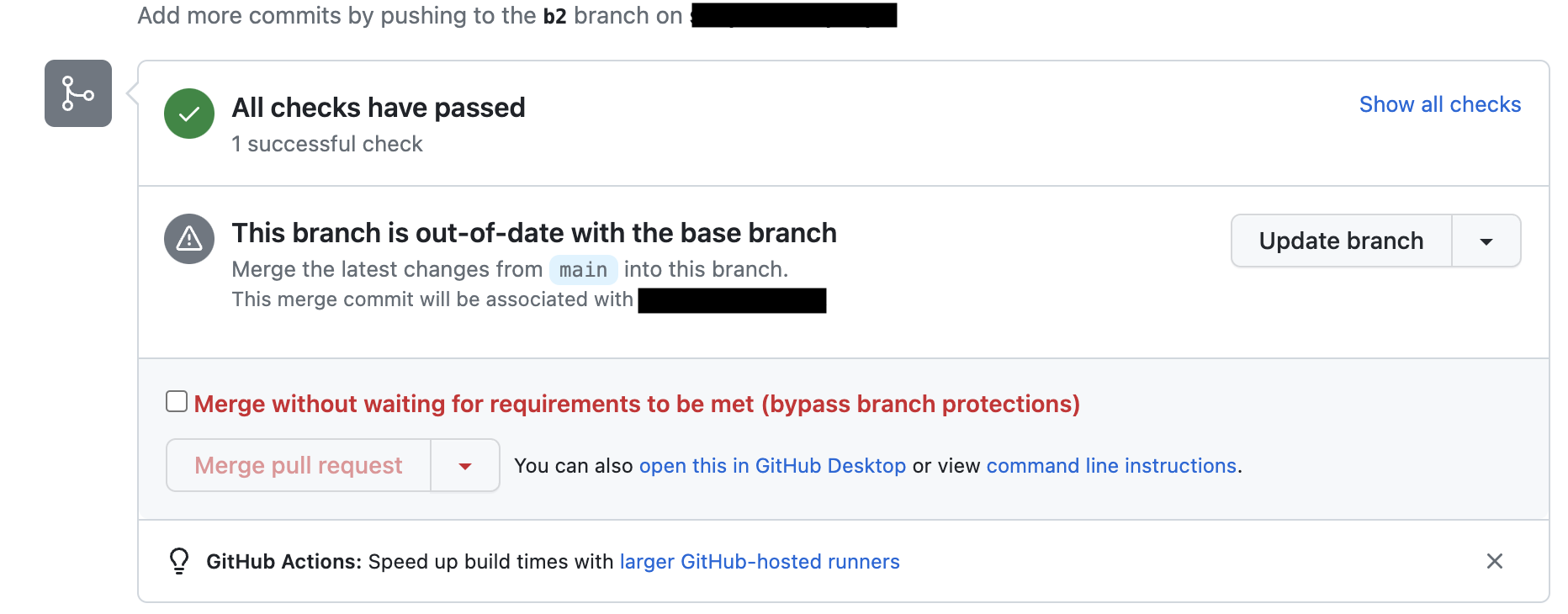Open Show all checks
The image size is (1568, 614).
click(x=1439, y=104)
